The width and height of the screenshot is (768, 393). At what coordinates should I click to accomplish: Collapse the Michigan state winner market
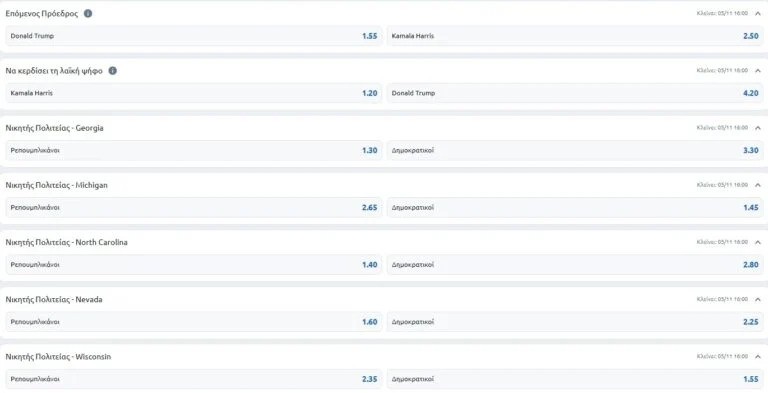coord(758,185)
